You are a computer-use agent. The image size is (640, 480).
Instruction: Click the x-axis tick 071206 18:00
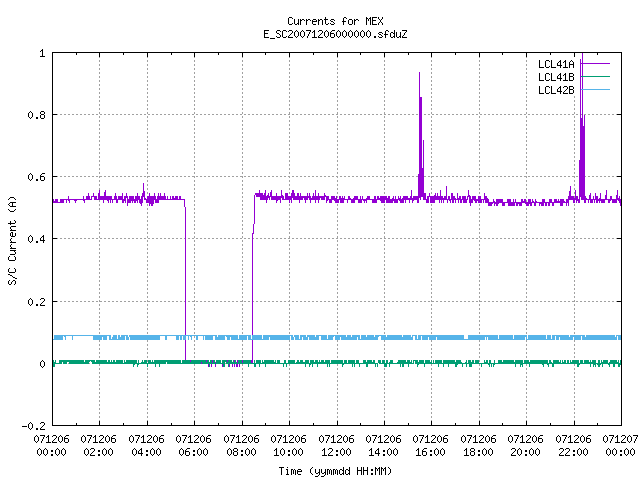478,446
